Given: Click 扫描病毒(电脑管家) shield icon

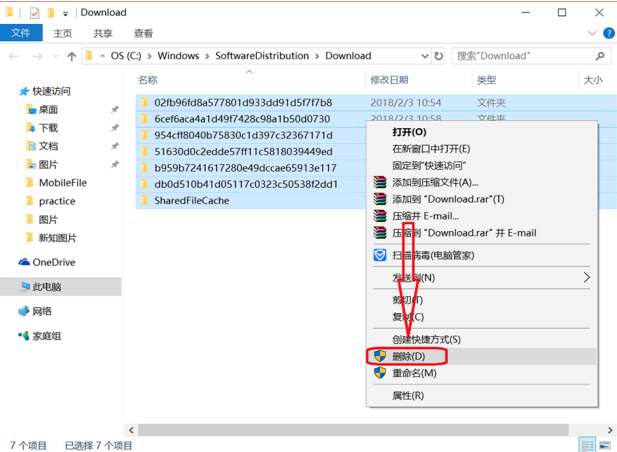Looking at the screenshot, I should [x=380, y=255].
